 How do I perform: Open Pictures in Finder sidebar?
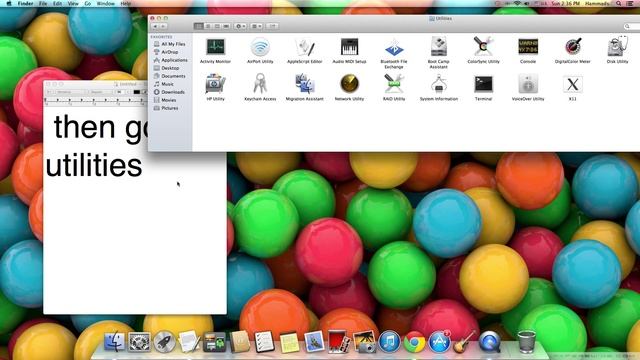[x=166, y=108]
